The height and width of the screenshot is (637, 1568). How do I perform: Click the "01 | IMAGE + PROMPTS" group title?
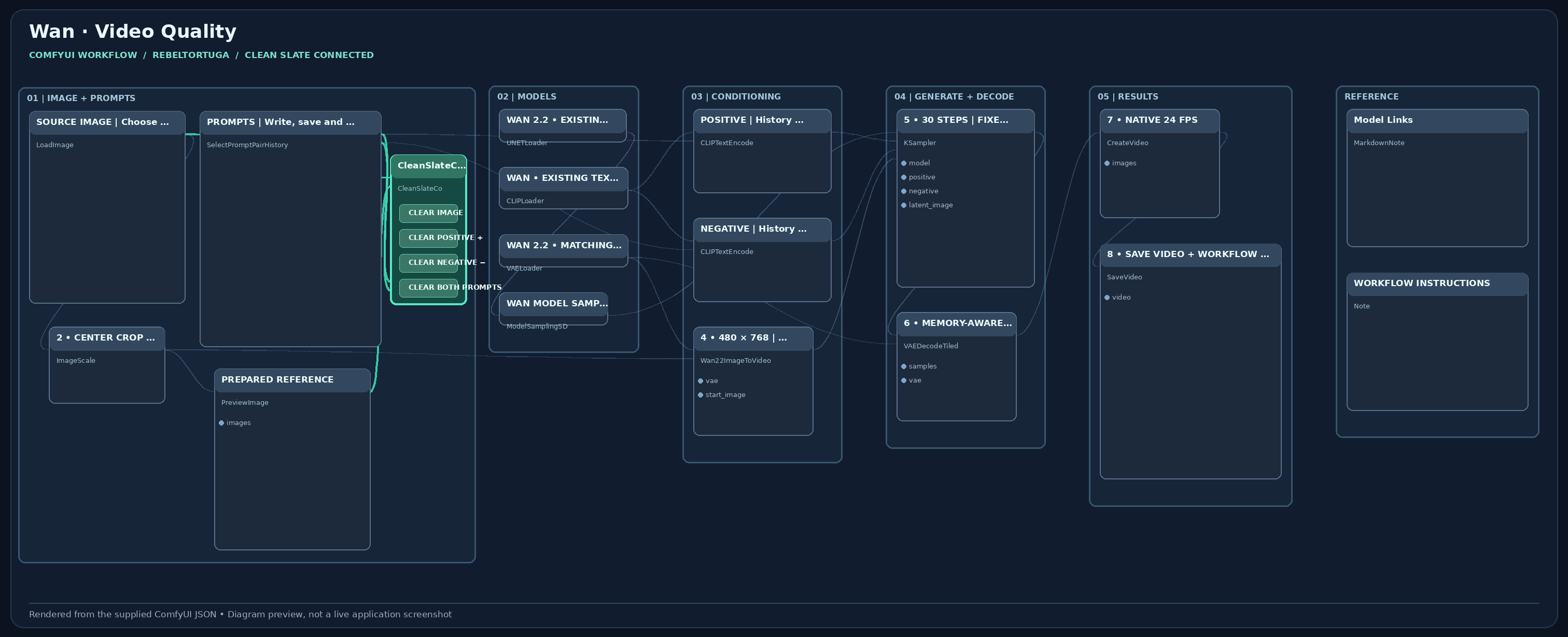click(81, 98)
